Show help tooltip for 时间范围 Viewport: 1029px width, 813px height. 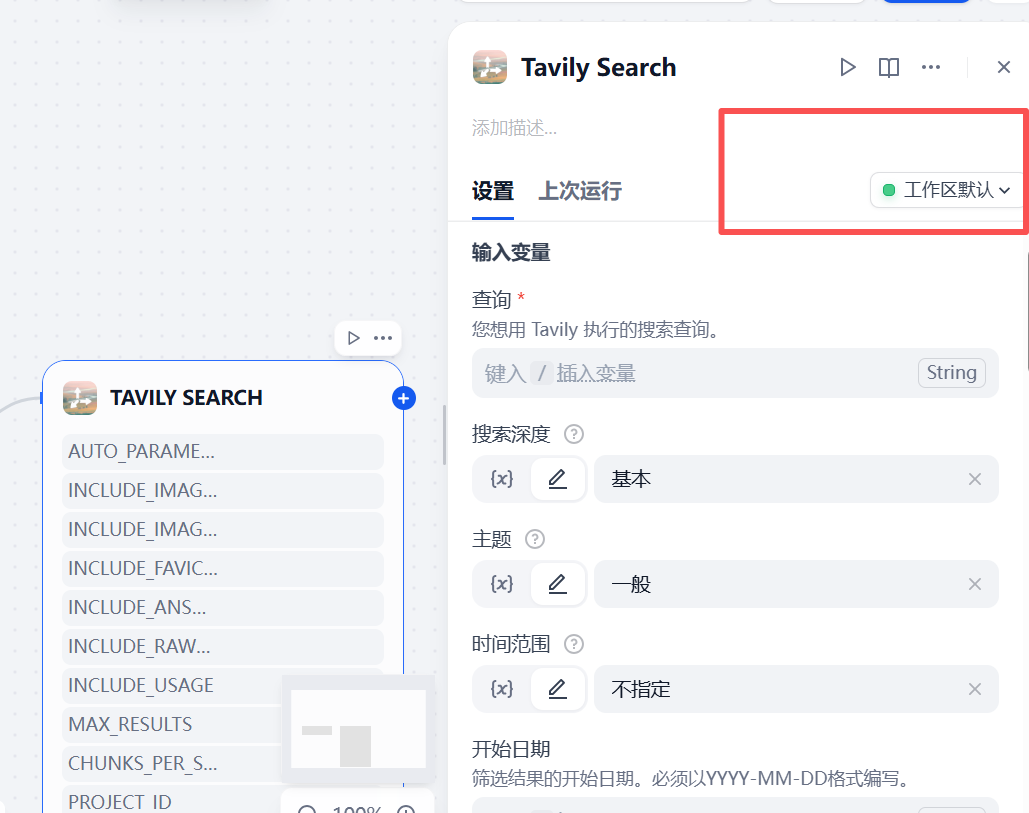point(574,644)
